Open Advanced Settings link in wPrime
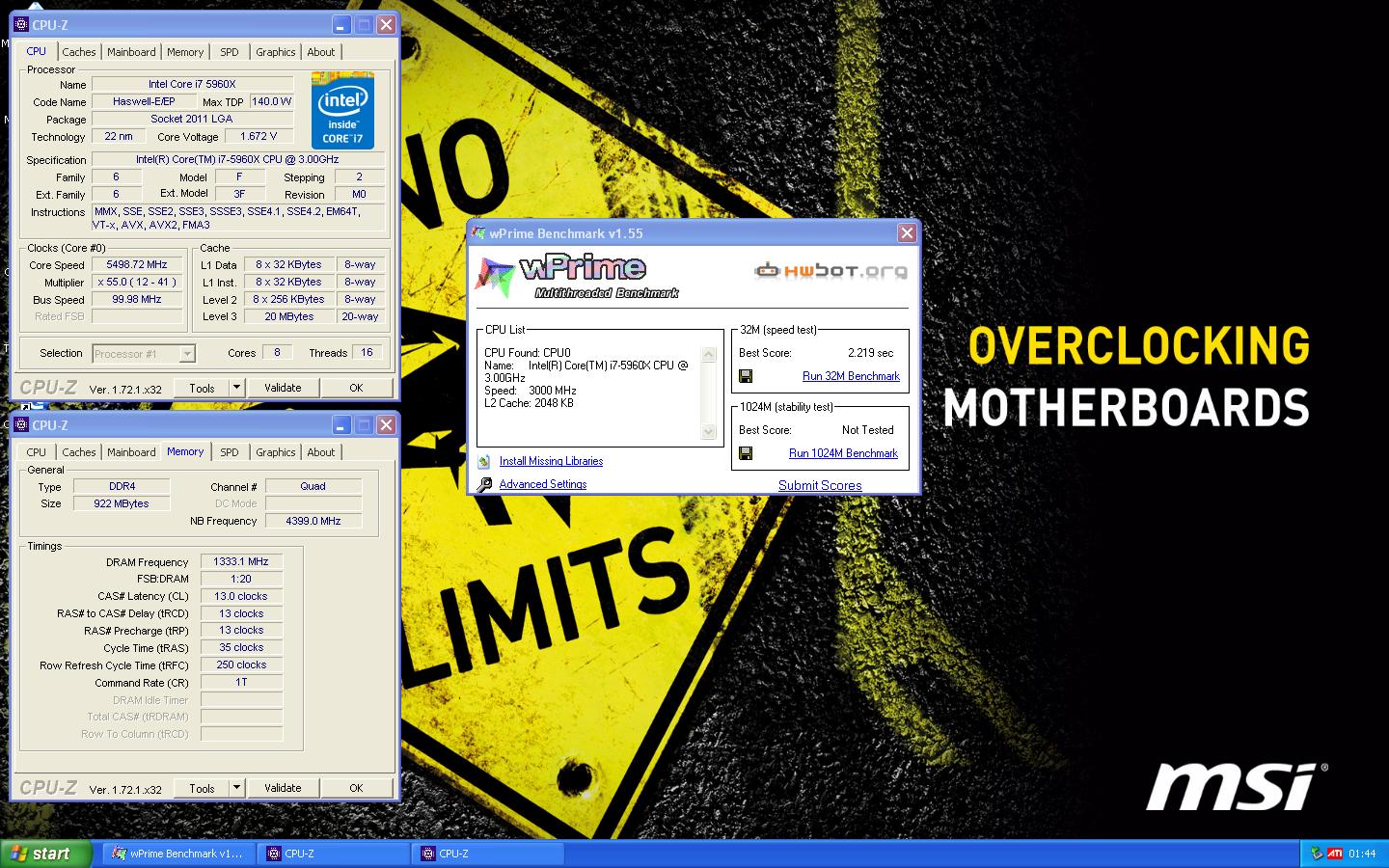Image resolution: width=1389 pixels, height=868 pixels. (543, 484)
